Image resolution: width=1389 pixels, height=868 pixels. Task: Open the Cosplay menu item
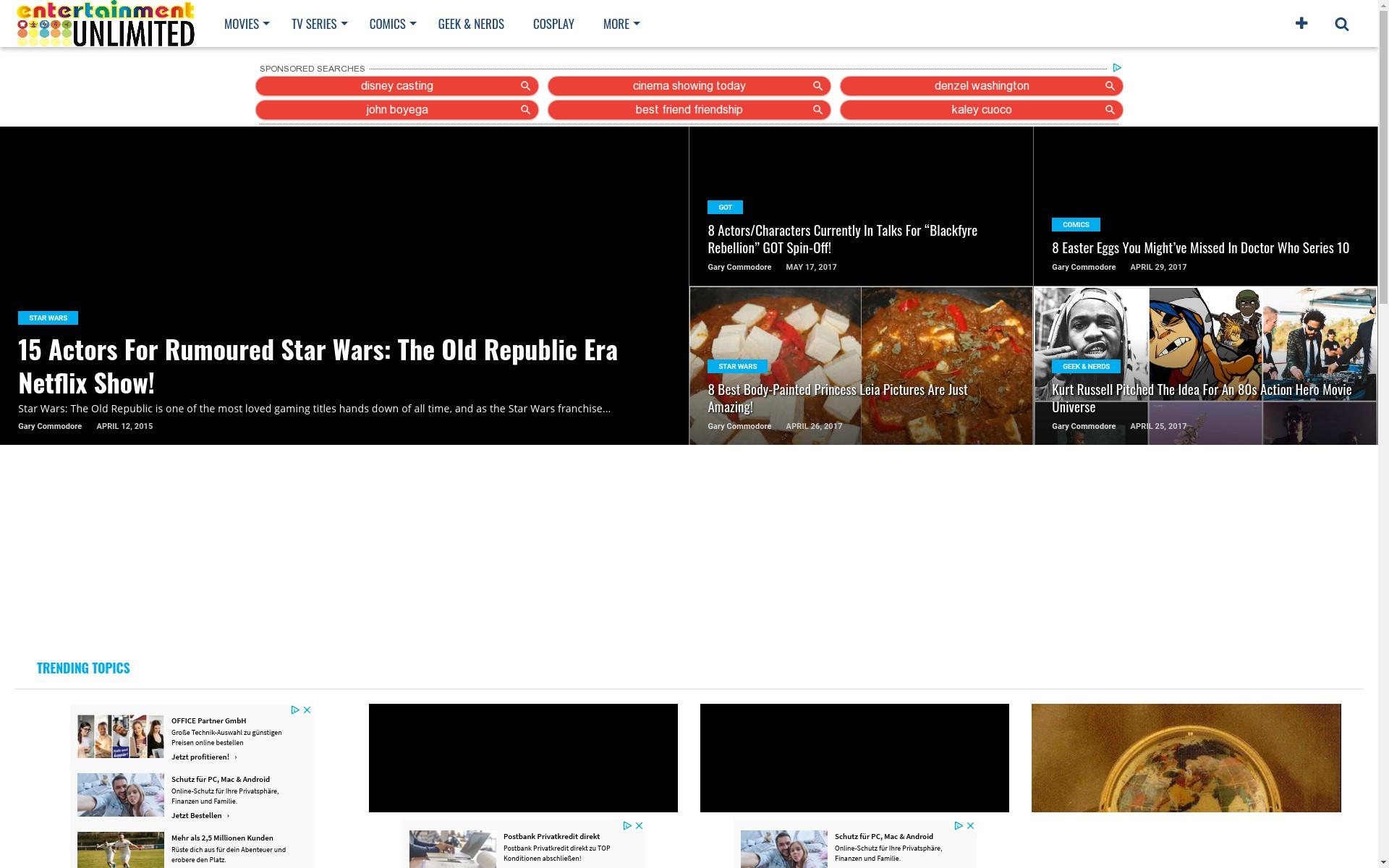coord(553,24)
